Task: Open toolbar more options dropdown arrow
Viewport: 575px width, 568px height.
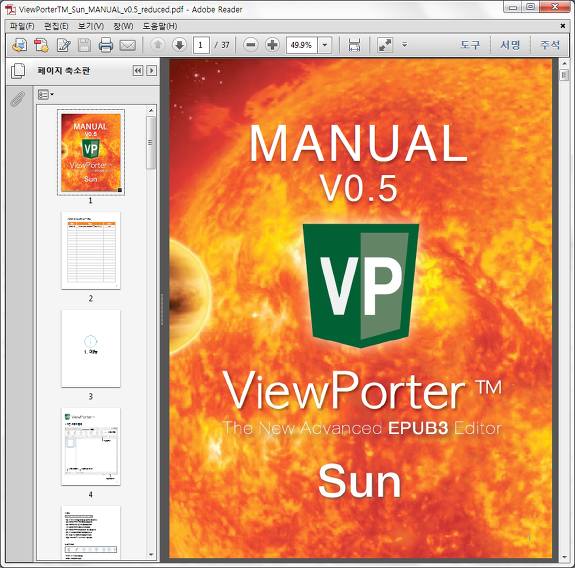Action: coord(404,45)
